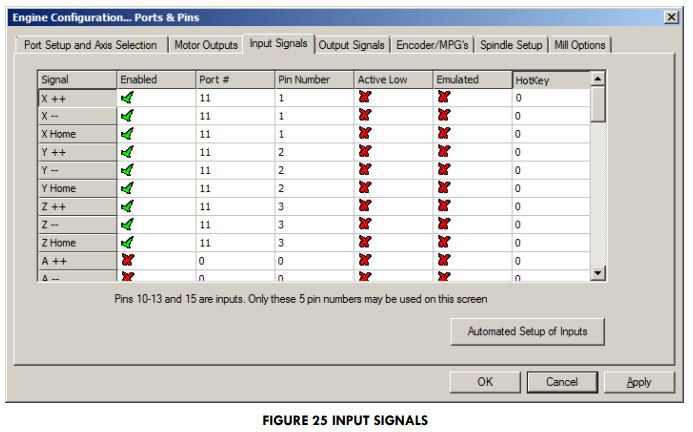Toggle Emulated icon for Y -- row

(443, 170)
